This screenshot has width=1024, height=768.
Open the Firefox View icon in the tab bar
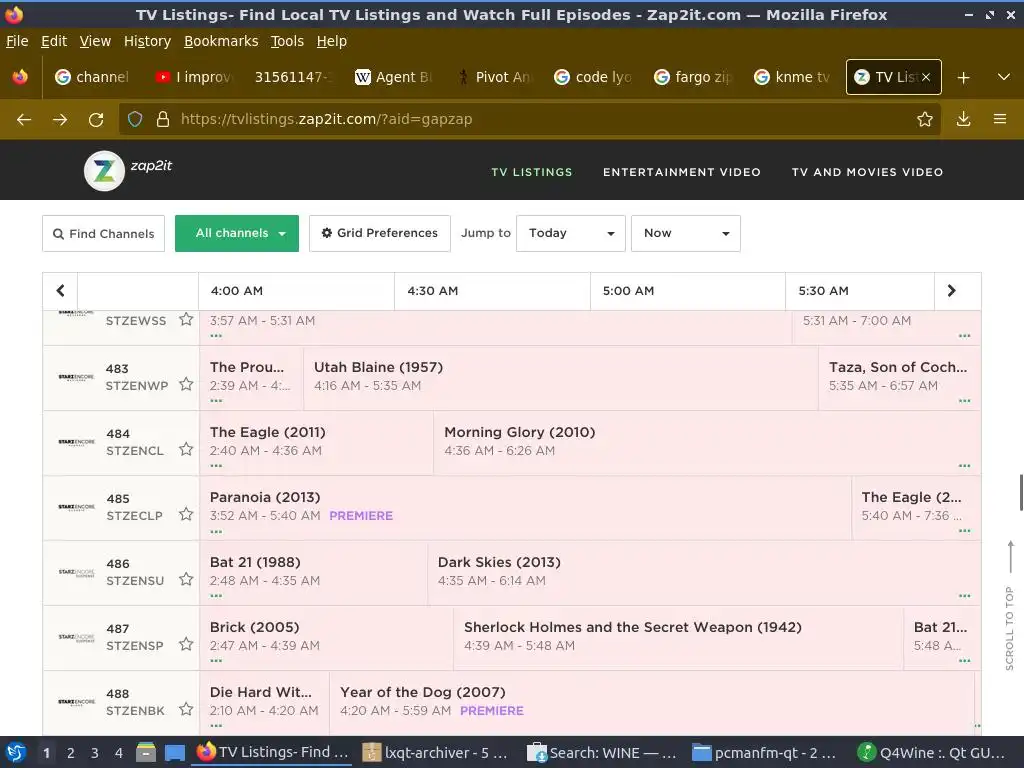[20, 77]
